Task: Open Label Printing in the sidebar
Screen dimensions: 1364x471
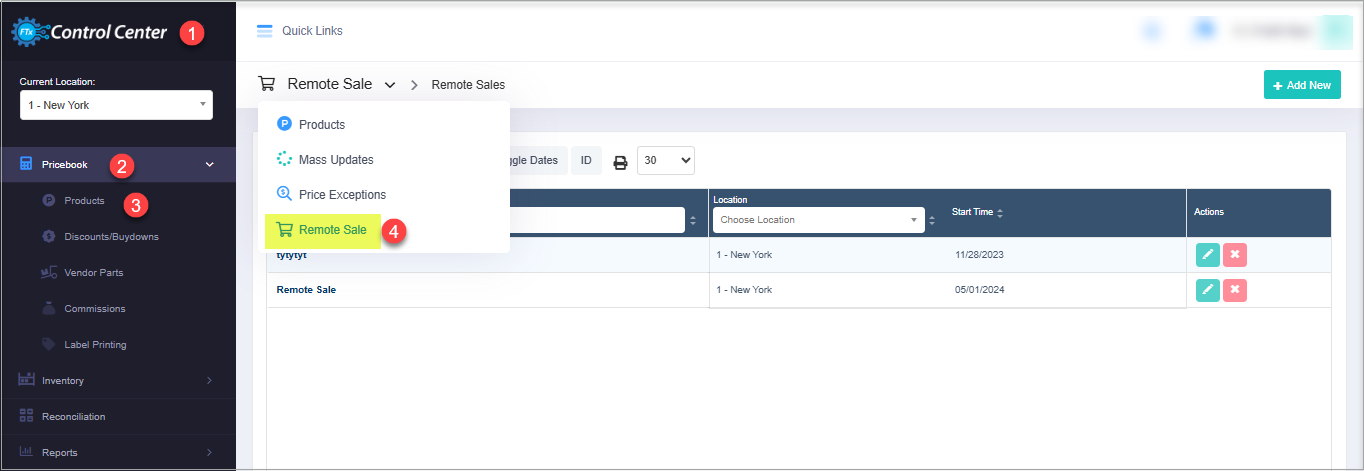Action: pyautogui.click(x=95, y=344)
